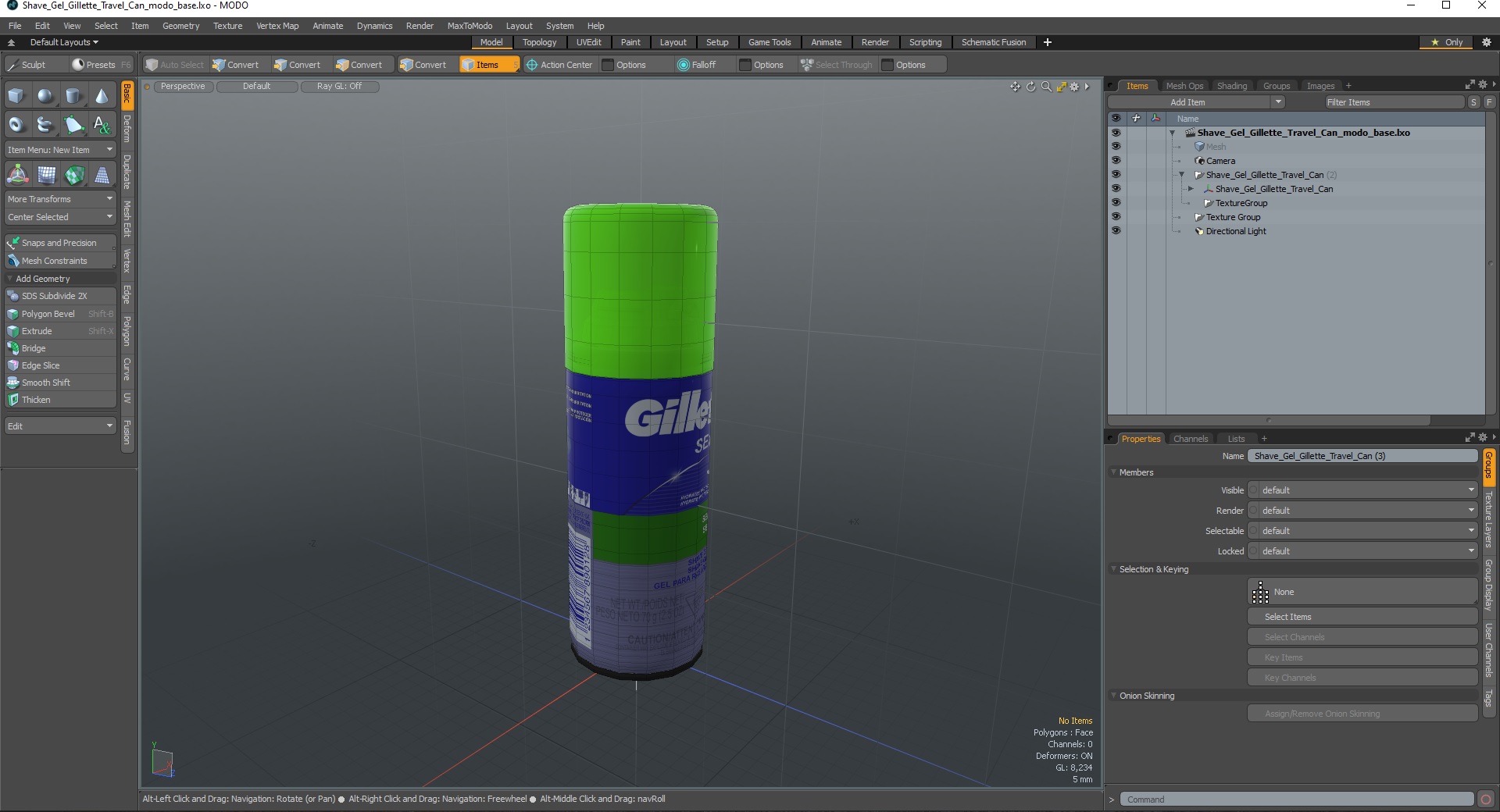The image size is (1500, 812).
Task: Select the Pen polygon tool
Action: (73, 124)
